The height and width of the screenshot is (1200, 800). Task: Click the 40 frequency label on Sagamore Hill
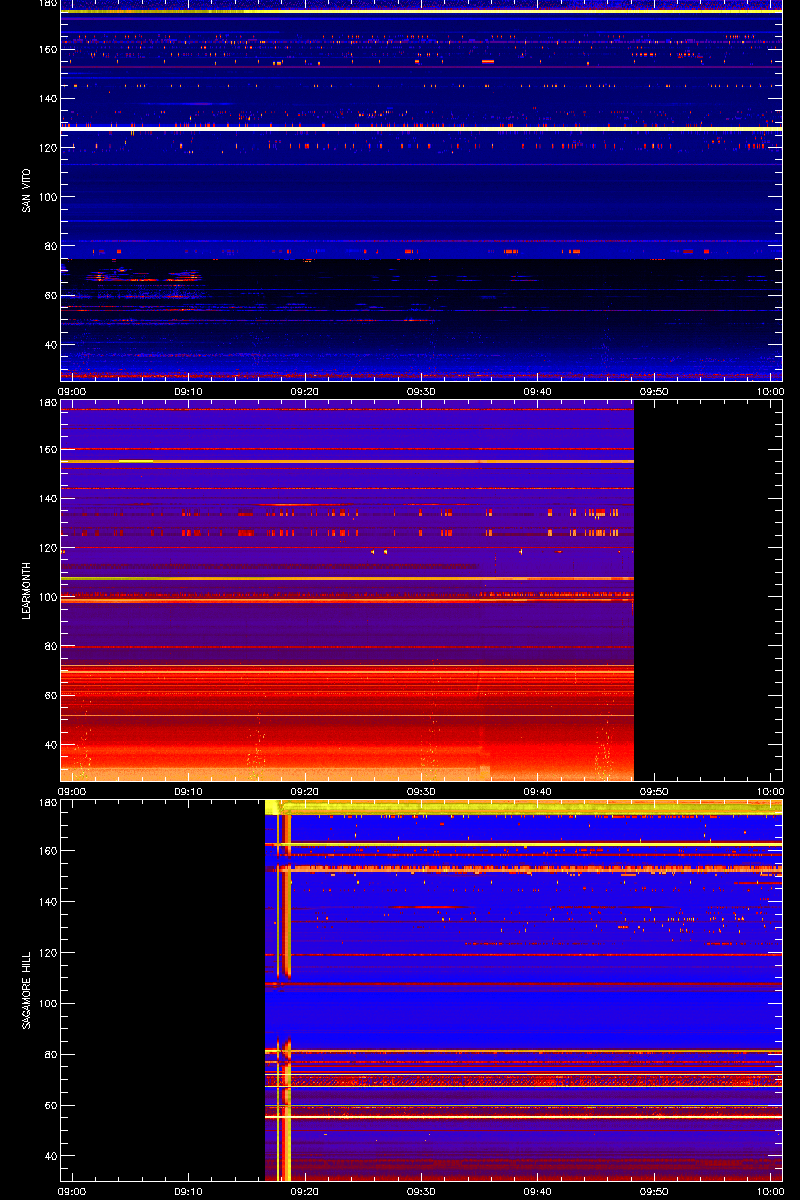(49, 1156)
